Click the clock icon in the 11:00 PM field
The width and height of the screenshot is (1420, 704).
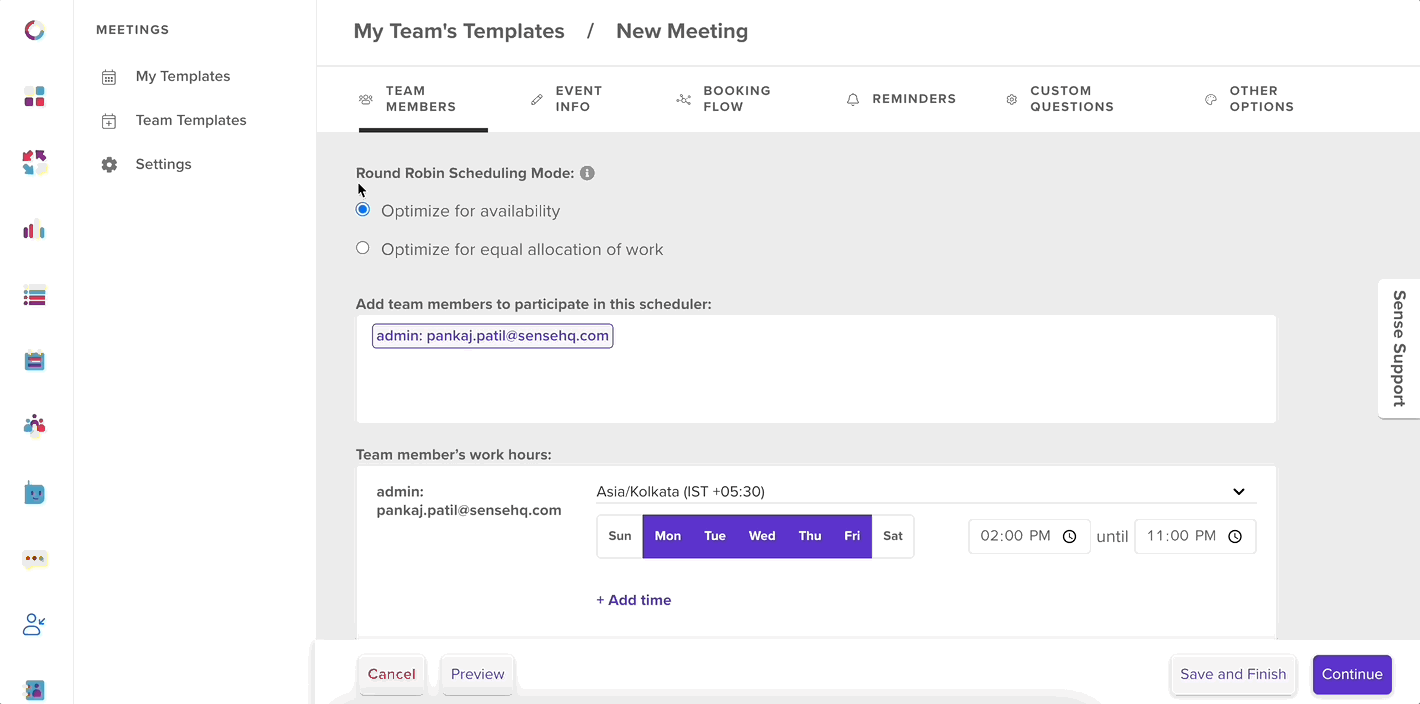click(1235, 536)
